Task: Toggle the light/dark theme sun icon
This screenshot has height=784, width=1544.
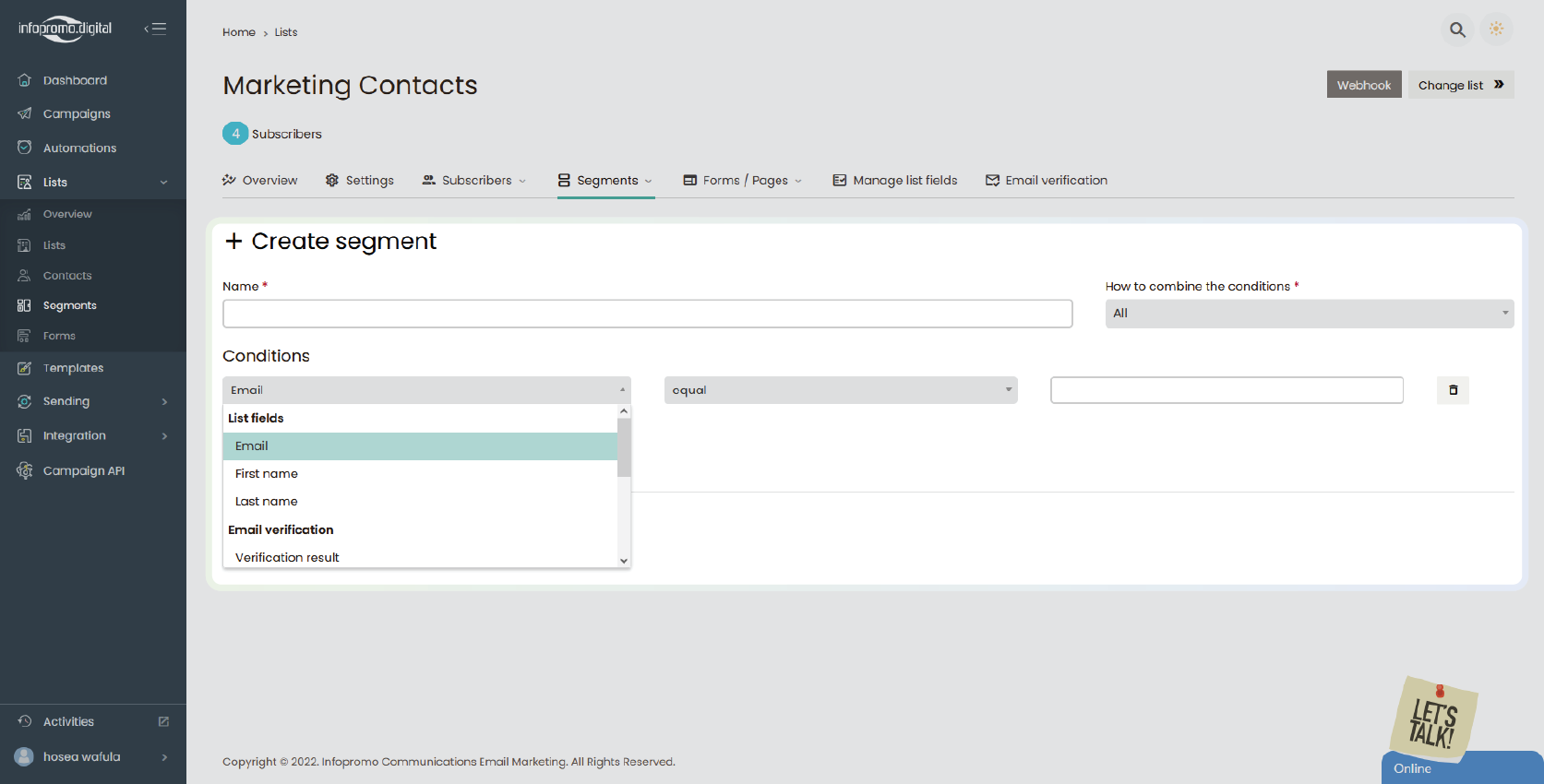Action: 1496,30
